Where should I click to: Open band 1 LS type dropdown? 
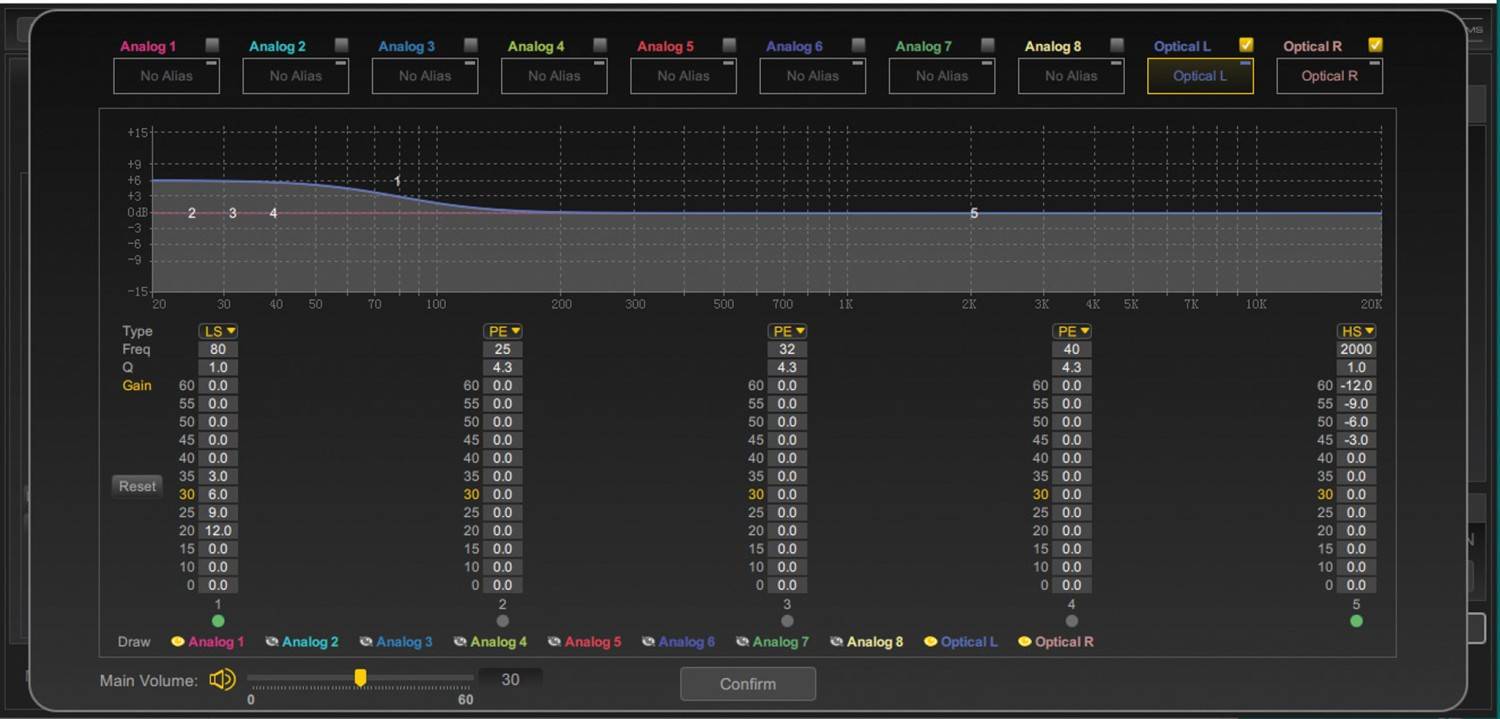coord(218,331)
